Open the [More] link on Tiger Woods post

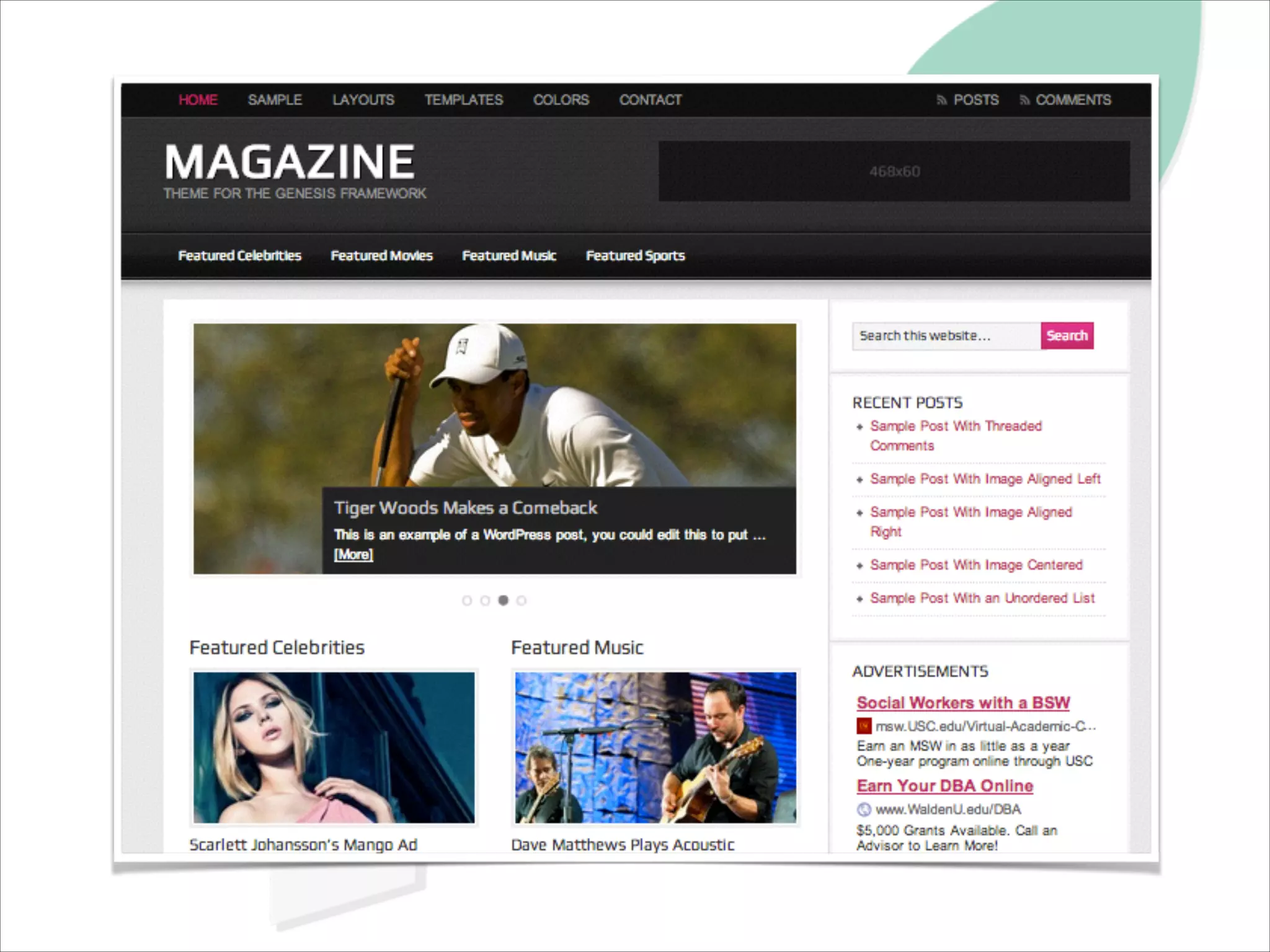coord(353,555)
